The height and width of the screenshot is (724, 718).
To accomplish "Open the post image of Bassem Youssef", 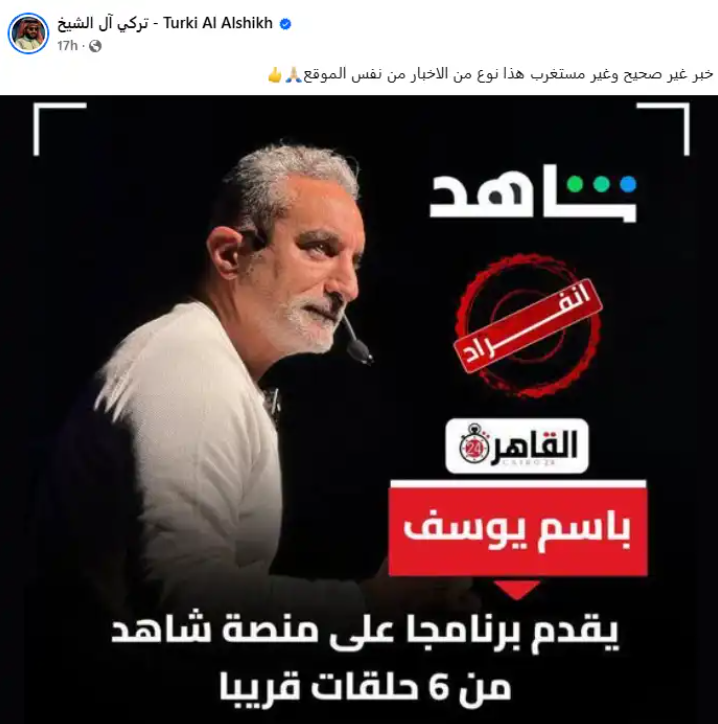I will point(359,410).
